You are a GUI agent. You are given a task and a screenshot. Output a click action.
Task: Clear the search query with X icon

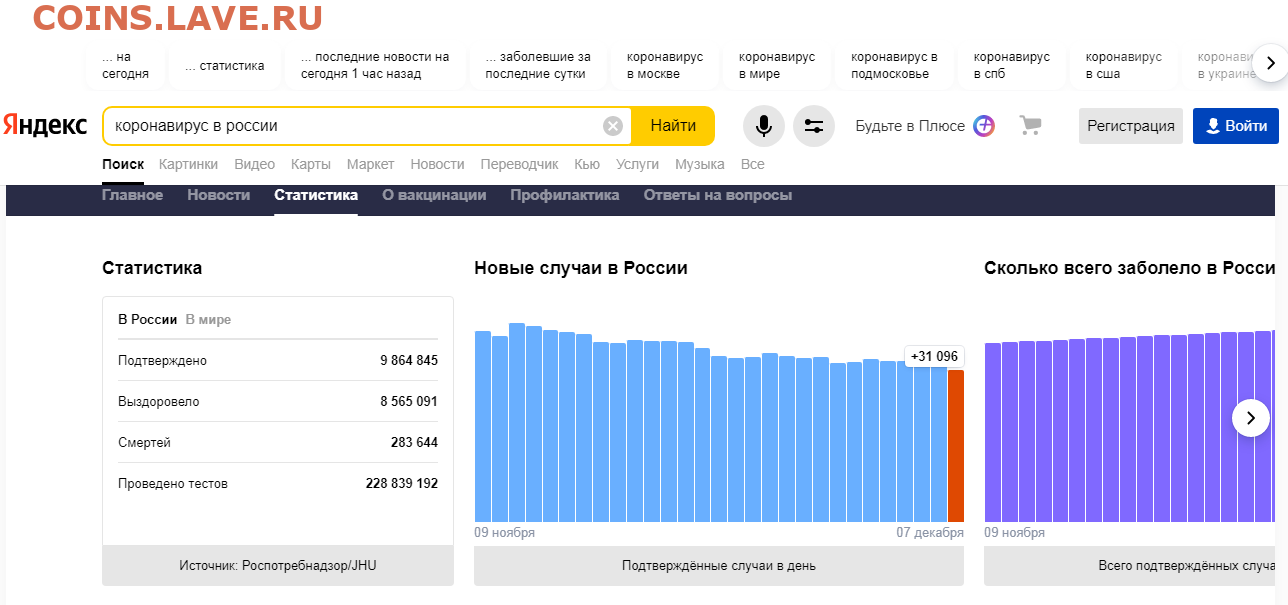click(613, 126)
